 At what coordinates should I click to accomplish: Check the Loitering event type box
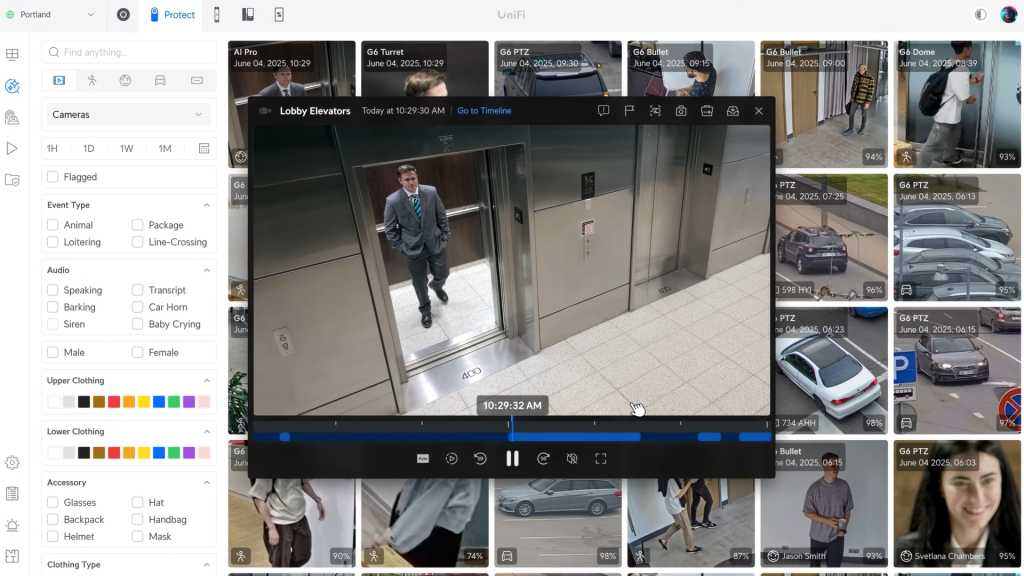[53, 242]
